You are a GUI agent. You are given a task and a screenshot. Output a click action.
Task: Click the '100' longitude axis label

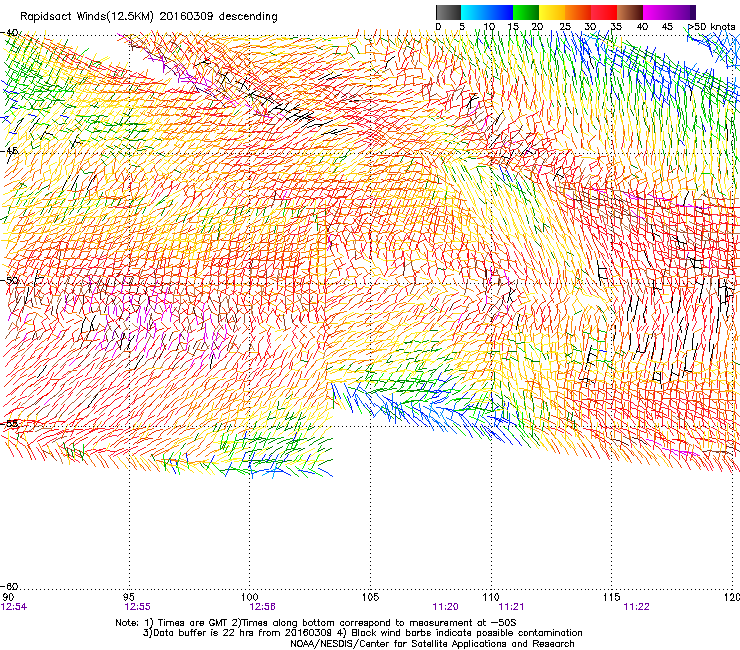(249, 598)
